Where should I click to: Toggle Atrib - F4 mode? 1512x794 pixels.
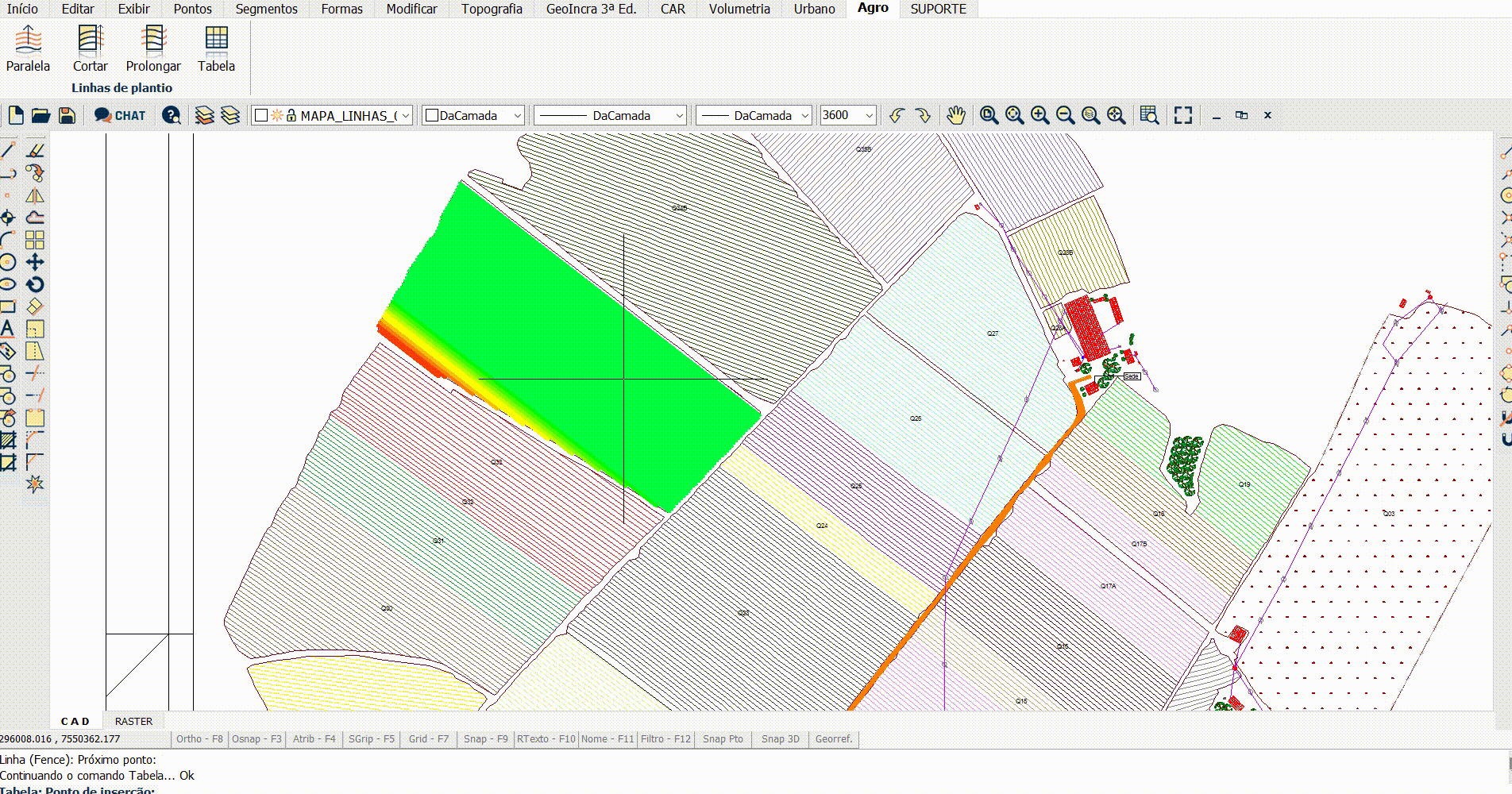[314, 739]
